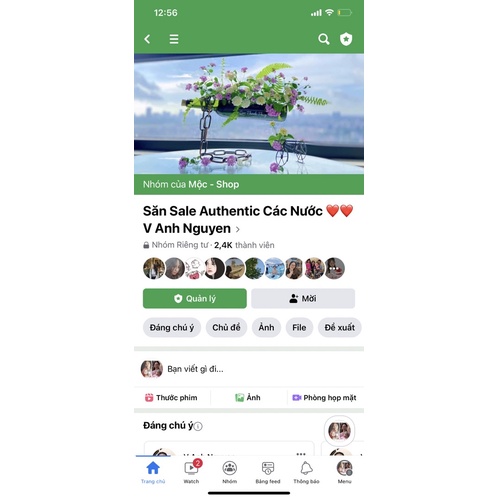The image size is (499, 499).
Task: Open the admin shield star icon
Action: point(346,39)
